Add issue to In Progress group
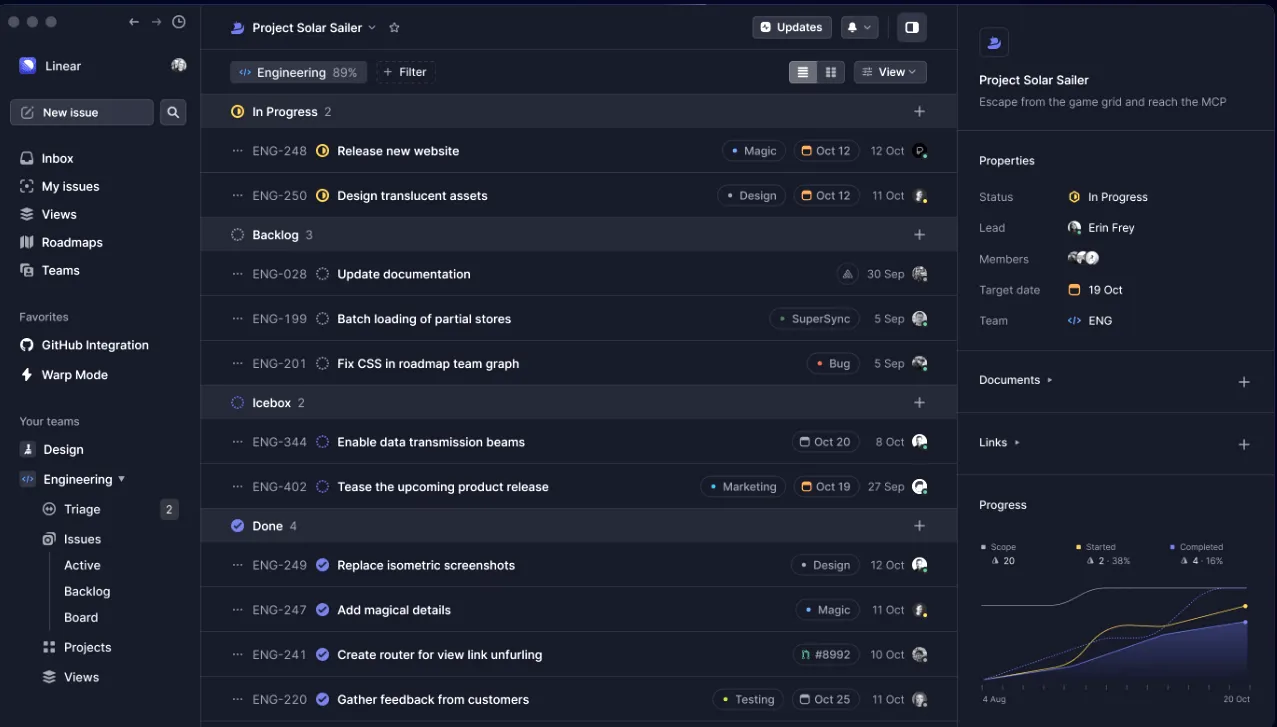Viewport: 1277px width, 727px height. pos(919,111)
